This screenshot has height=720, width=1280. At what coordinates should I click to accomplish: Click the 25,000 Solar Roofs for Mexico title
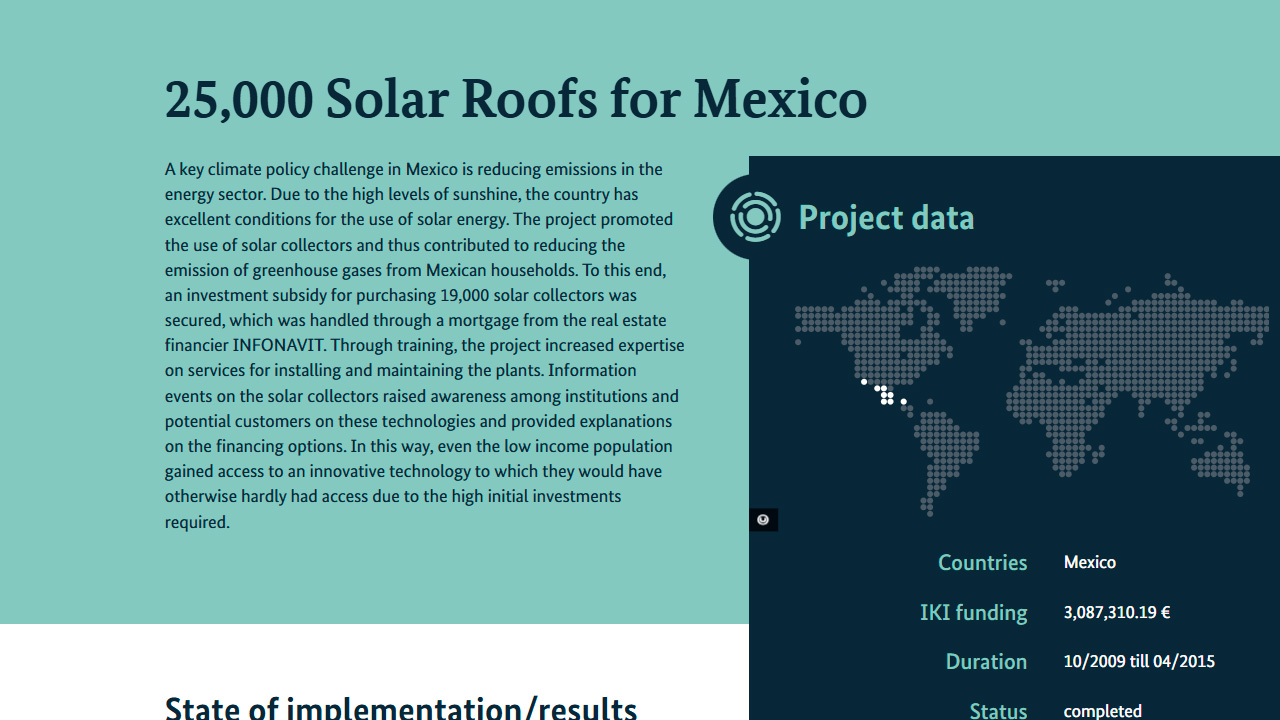pyautogui.click(x=515, y=99)
